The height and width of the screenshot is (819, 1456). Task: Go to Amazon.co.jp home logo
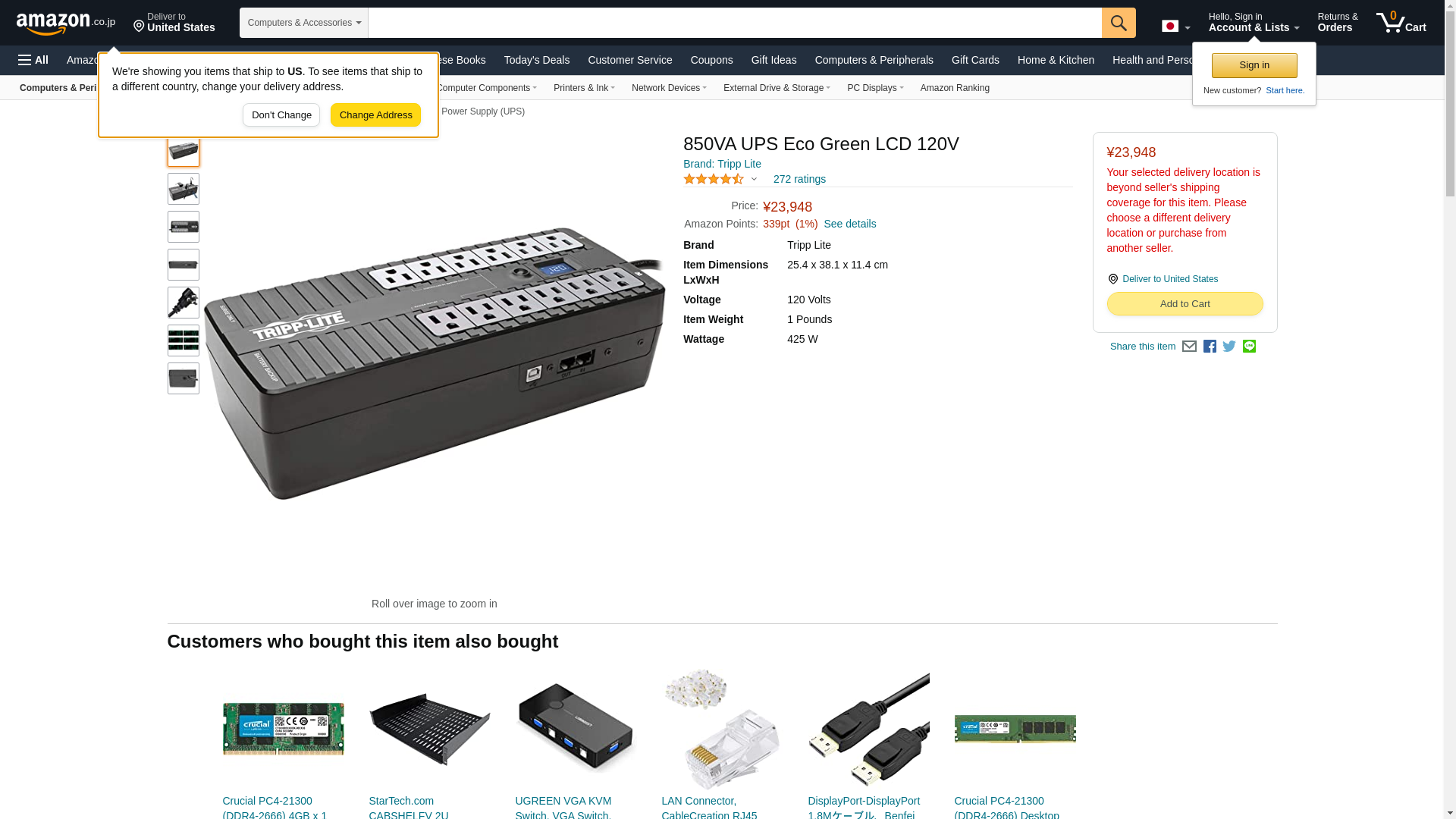tap(66, 24)
